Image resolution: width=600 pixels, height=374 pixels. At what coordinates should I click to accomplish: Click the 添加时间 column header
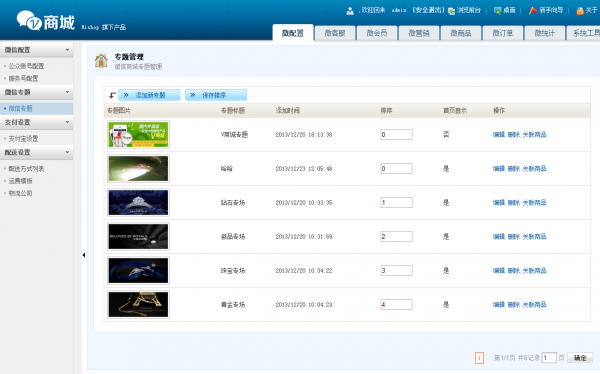coord(288,111)
